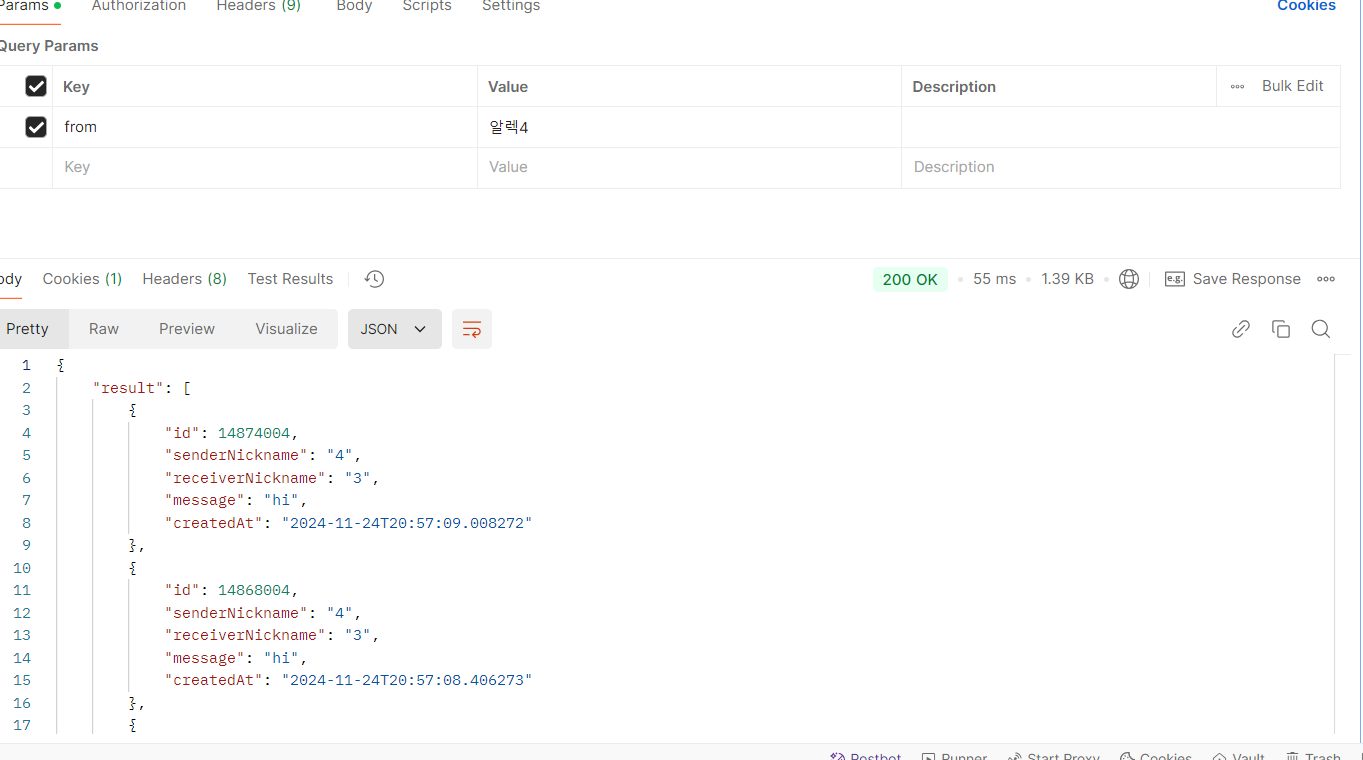
Task: Click the empty Value placeholder field
Action: 690,167
